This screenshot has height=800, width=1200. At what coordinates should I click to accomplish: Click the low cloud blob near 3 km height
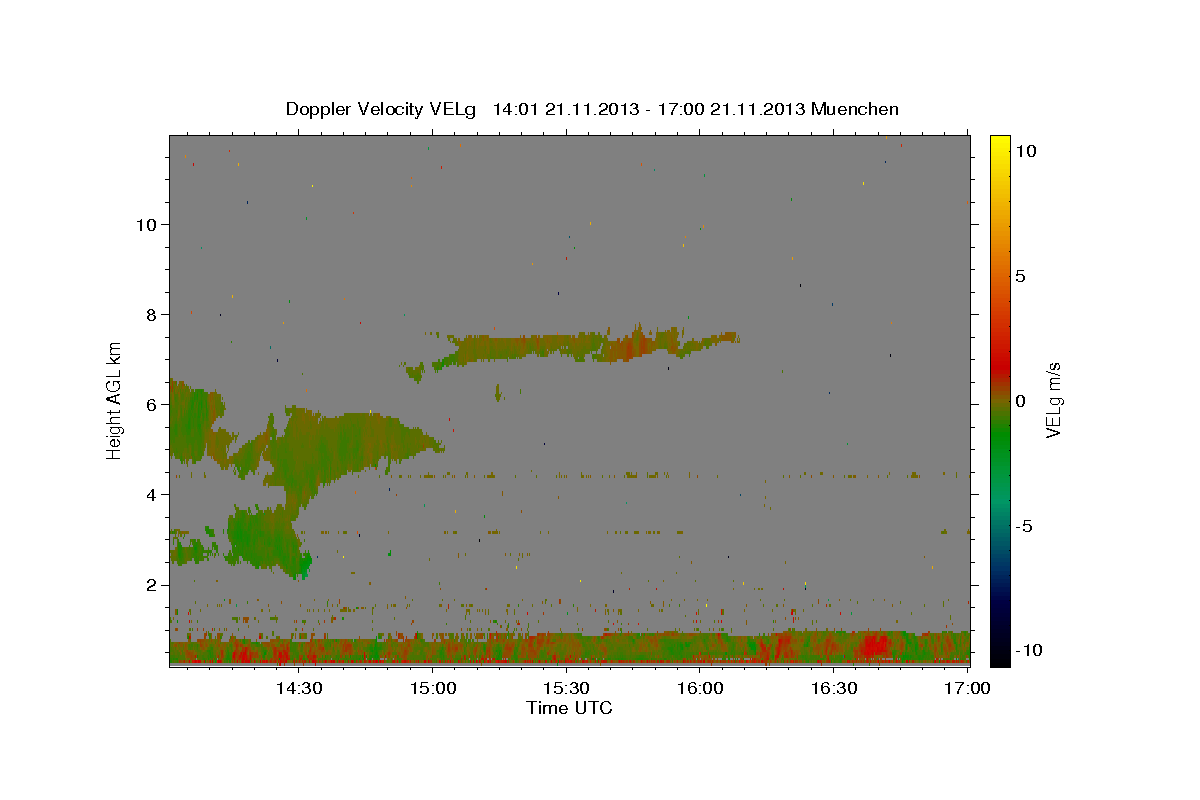[265, 540]
